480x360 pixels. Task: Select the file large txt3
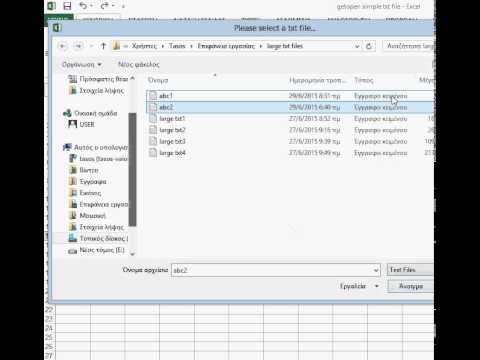click(x=290, y=141)
